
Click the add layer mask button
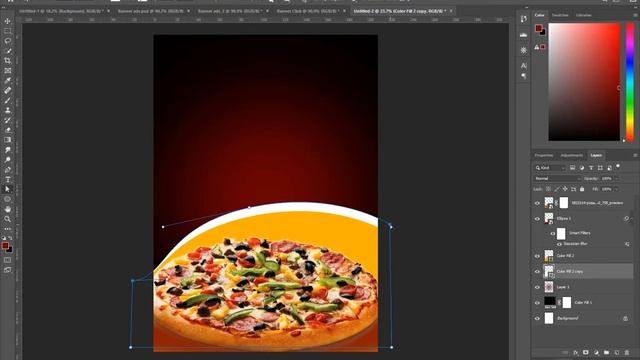click(586, 352)
